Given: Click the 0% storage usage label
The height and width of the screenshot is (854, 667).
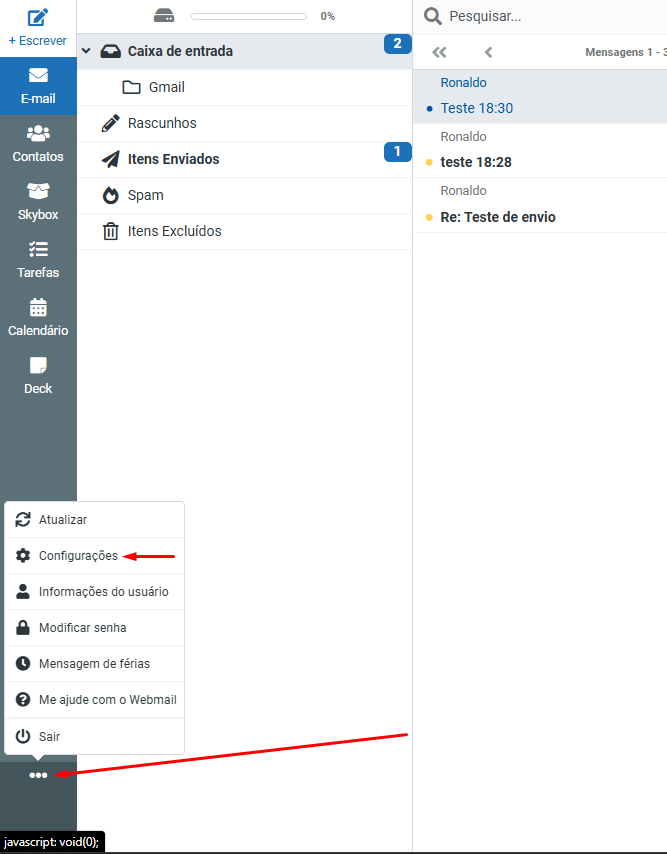Looking at the screenshot, I should (x=328, y=16).
